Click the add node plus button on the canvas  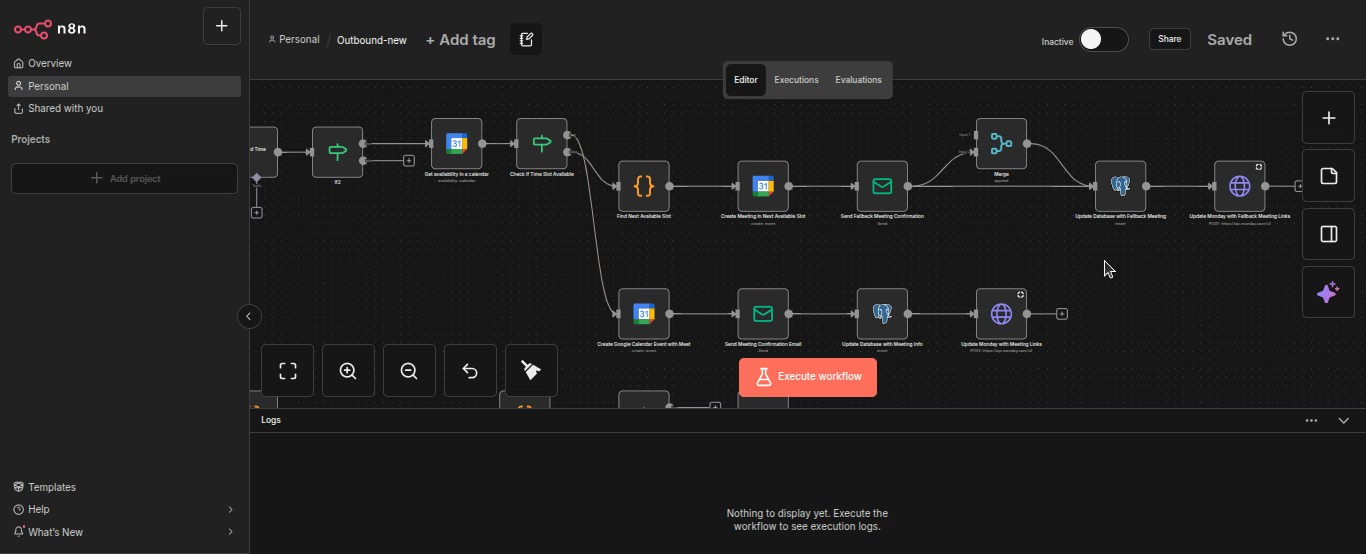(x=1329, y=118)
